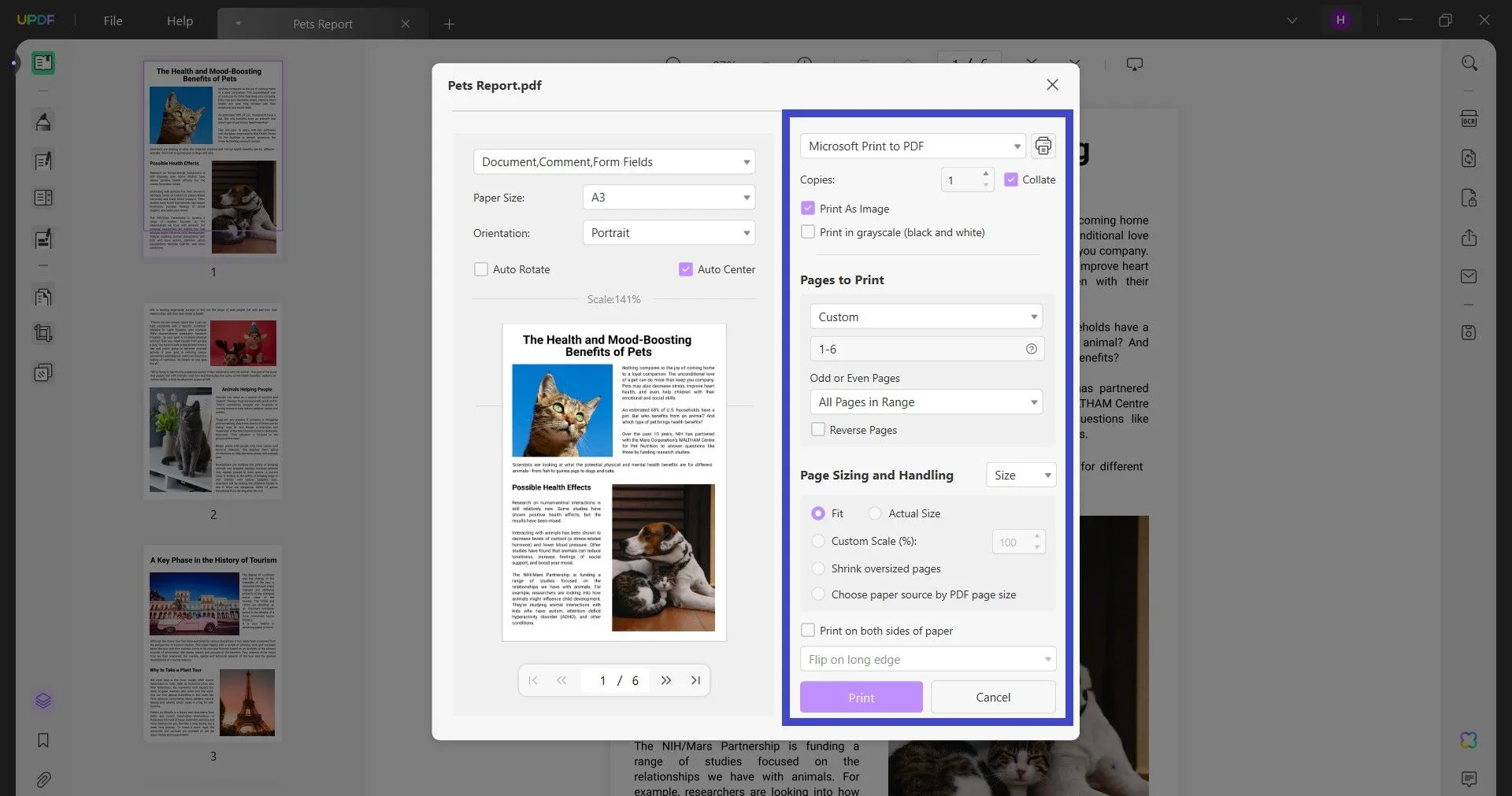Open Protect PDF lock icon in right sidebar
Screen dimensions: 1512x796
point(1469,198)
